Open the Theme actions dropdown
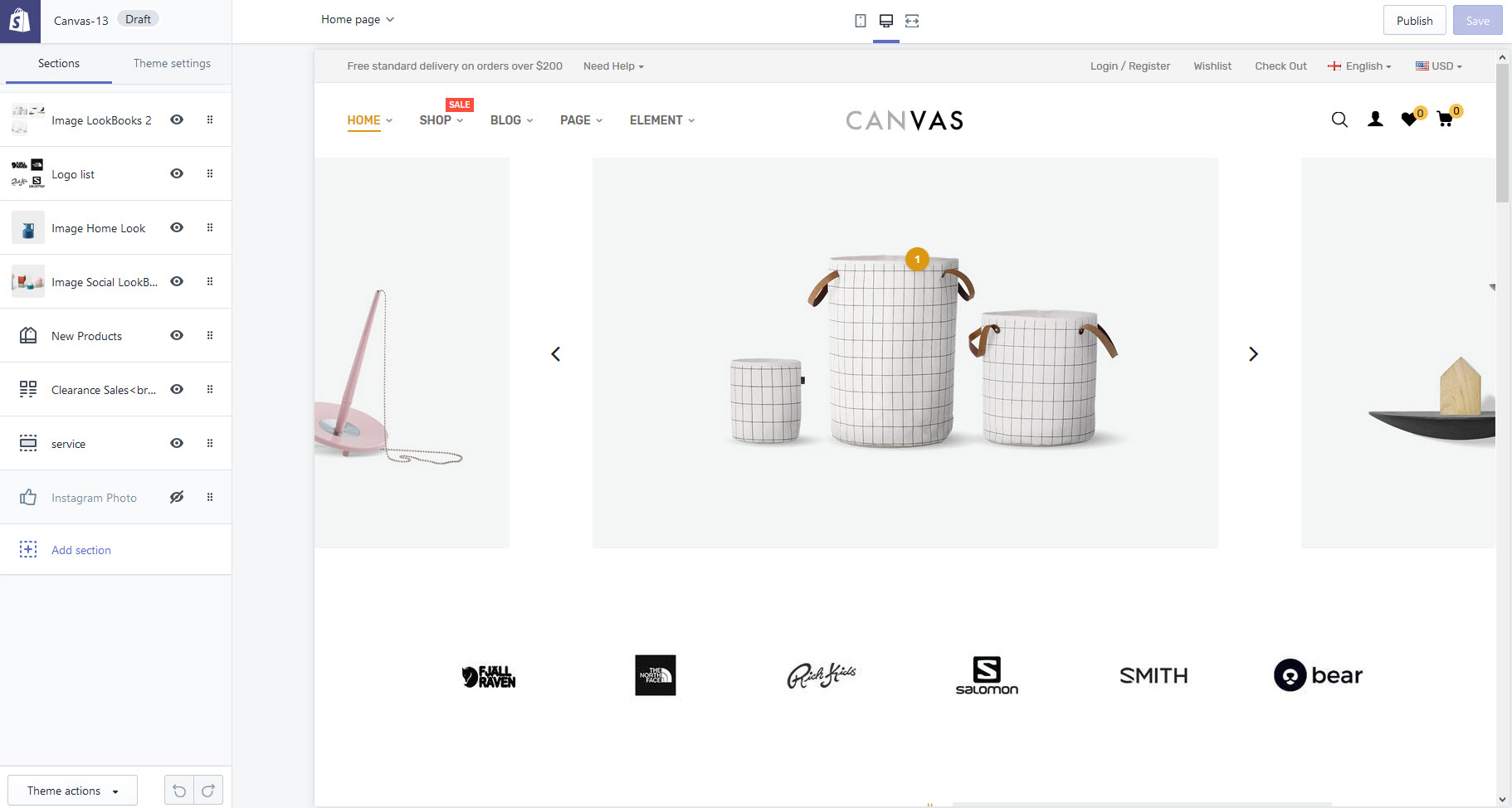The width and height of the screenshot is (1512, 808). (73, 791)
